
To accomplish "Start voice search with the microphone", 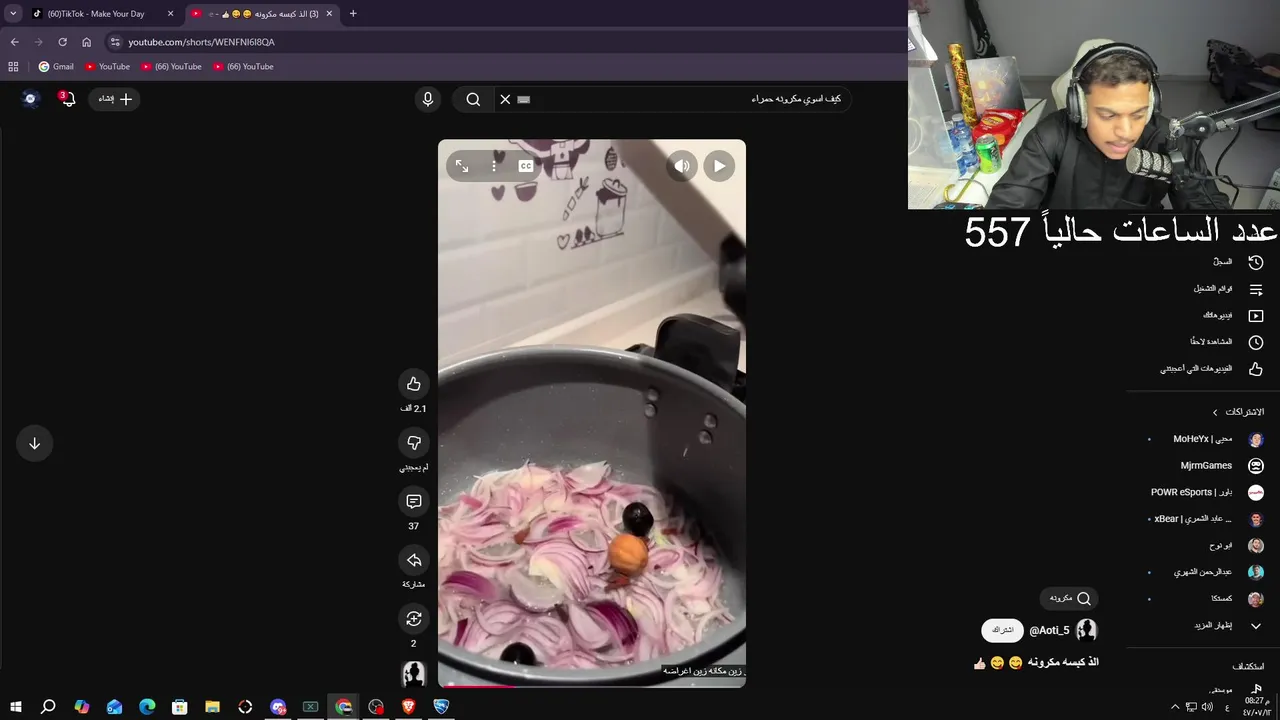I will click(428, 99).
